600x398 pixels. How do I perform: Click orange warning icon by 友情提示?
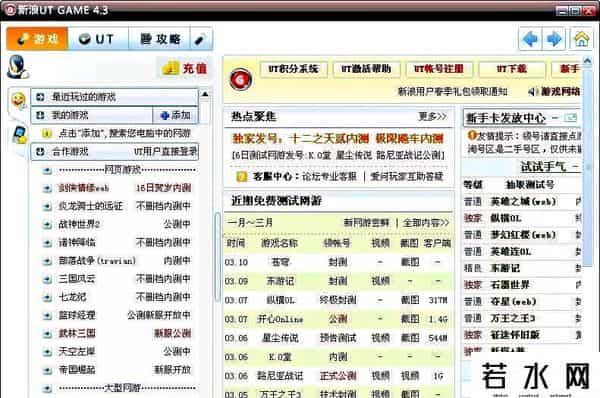click(472, 135)
